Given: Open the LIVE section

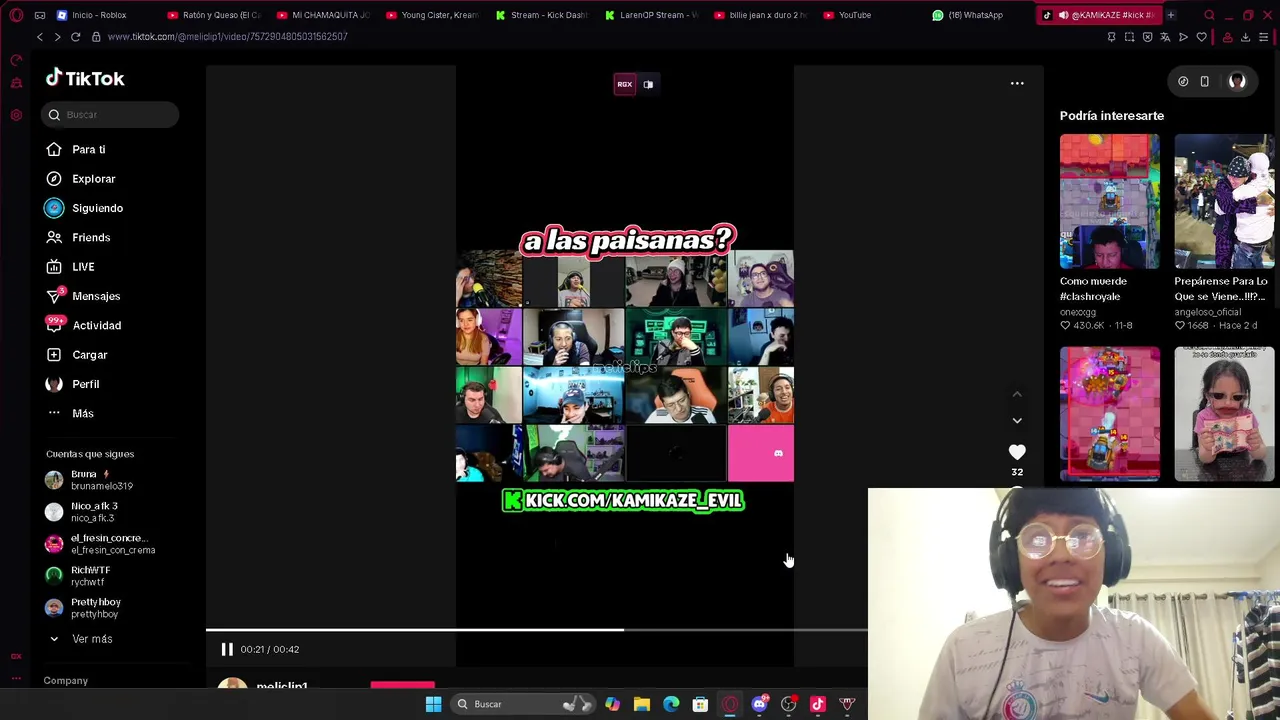Looking at the screenshot, I should point(70,267).
